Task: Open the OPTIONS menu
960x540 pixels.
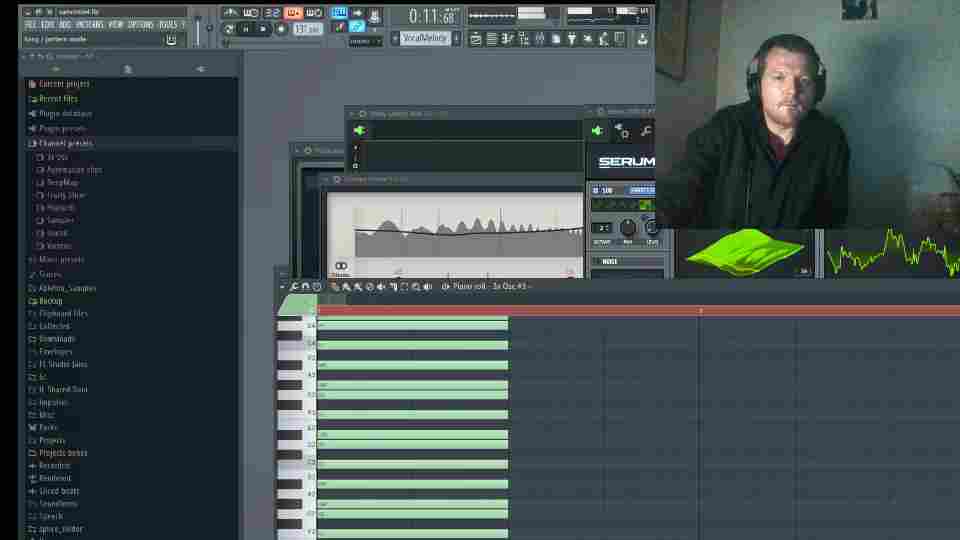Action: tap(140, 24)
